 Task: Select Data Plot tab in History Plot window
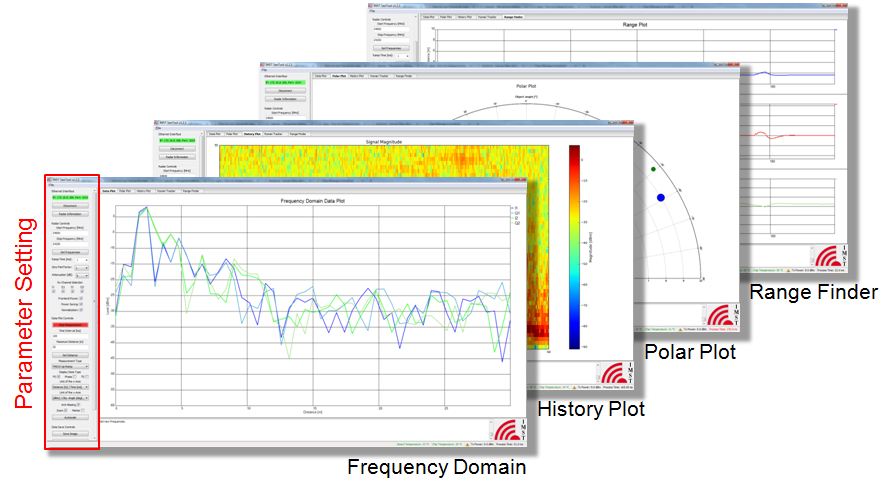[215, 134]
